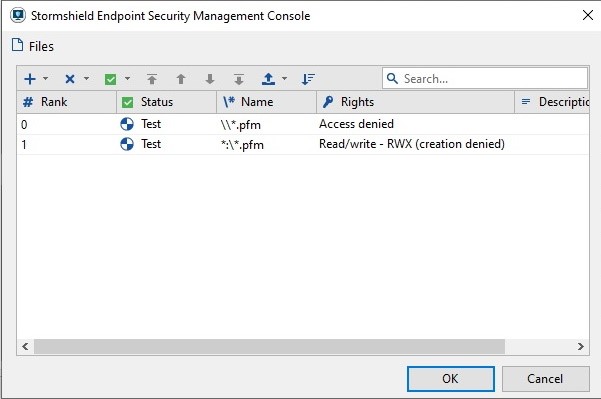The image size is (601, 399).
Task: Click the export upload arrow icon
Action: click(x=268, y=79)
